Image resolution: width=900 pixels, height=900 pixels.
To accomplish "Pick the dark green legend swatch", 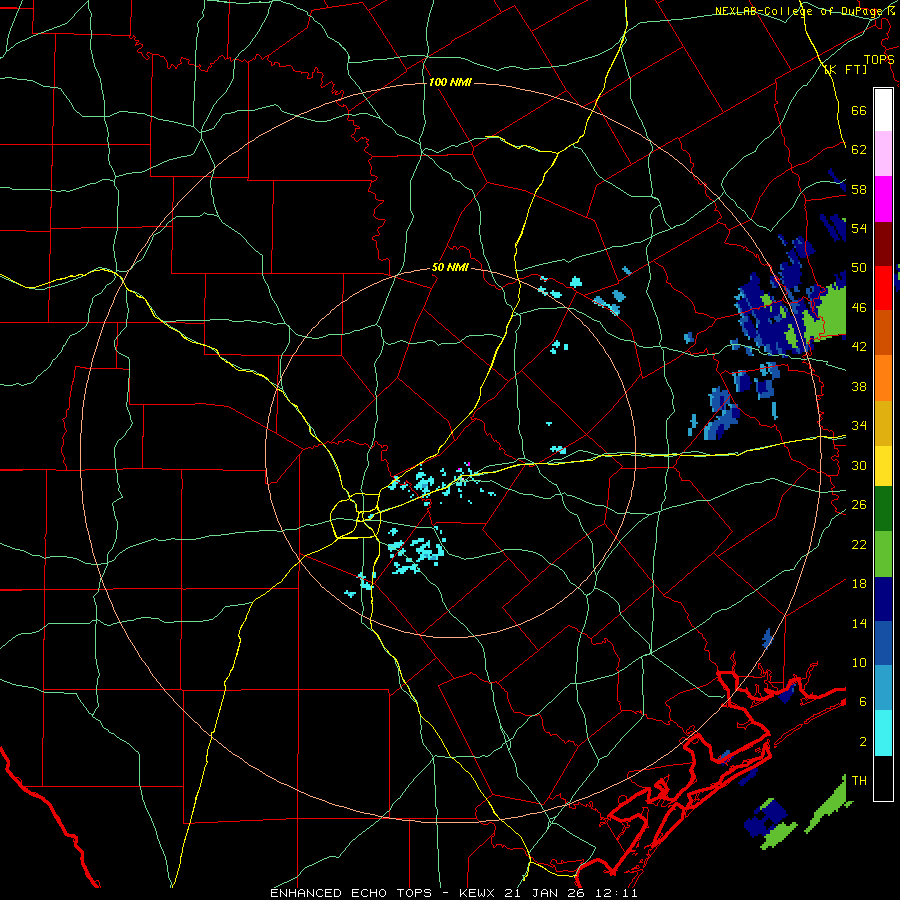I will click(x=883, y=509).
